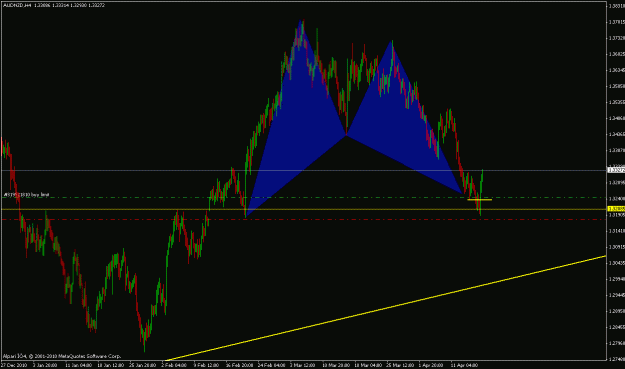The width and height of the screenshot is (625, 369).
Task: Click the short yellow marker near current price
Action: coord(480,200)
